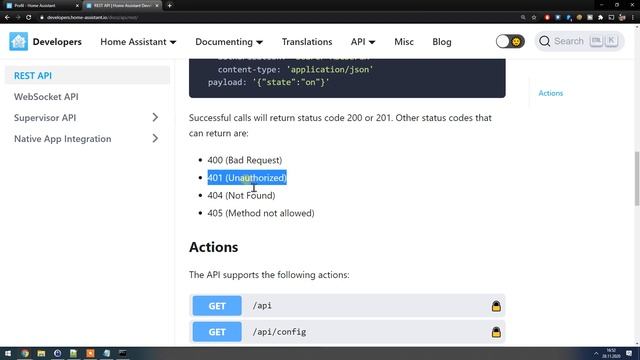
Task: Click the highlighted 401 (Unauthorized) text
Action: (x=247, y=178)
